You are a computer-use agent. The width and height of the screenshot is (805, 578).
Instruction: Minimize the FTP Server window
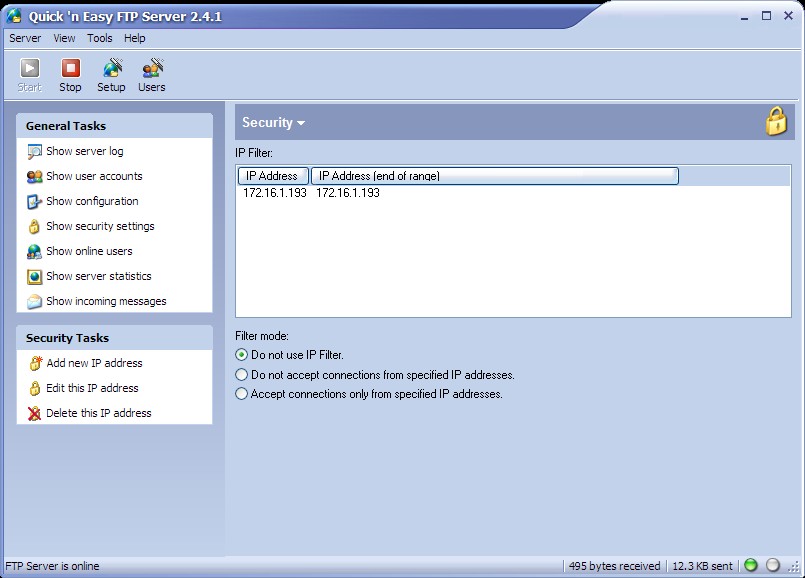click(x=744, y=16)
